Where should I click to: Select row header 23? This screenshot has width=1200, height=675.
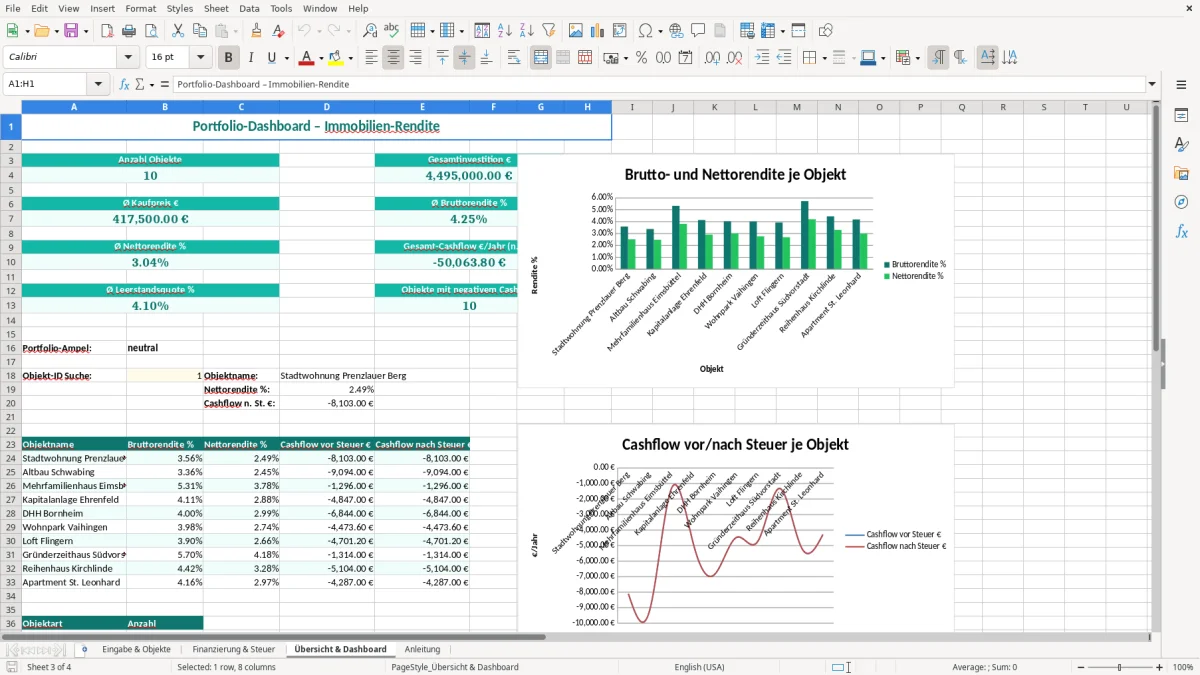pyautogui.click(x=10, y=444)
